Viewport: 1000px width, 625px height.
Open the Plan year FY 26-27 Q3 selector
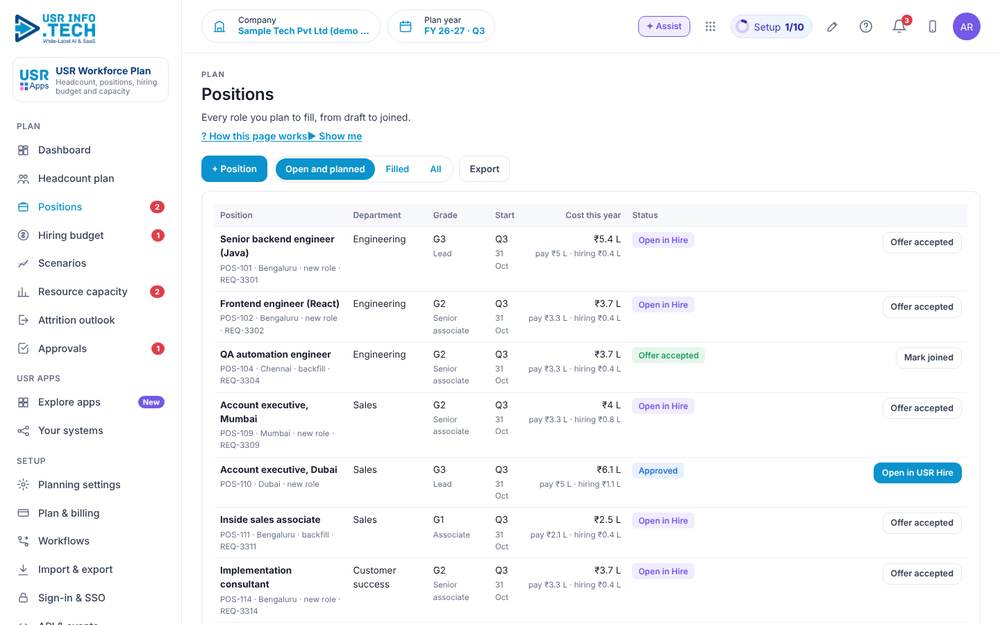coord(441,26)
